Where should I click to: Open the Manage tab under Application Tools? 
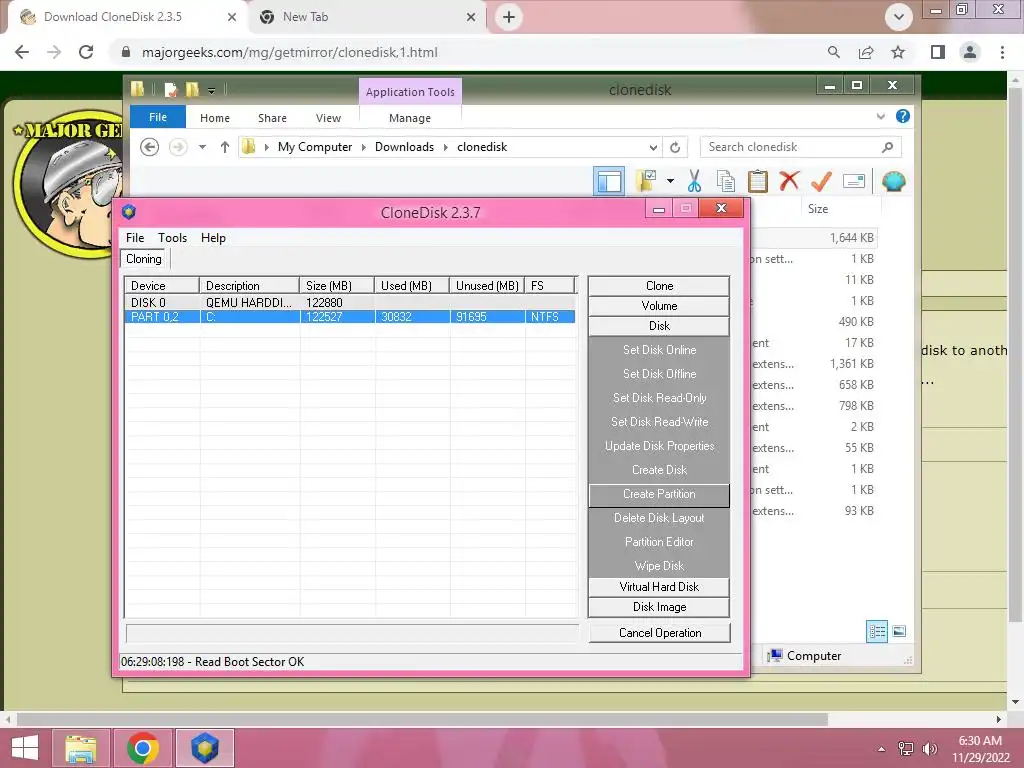[409, 118]
